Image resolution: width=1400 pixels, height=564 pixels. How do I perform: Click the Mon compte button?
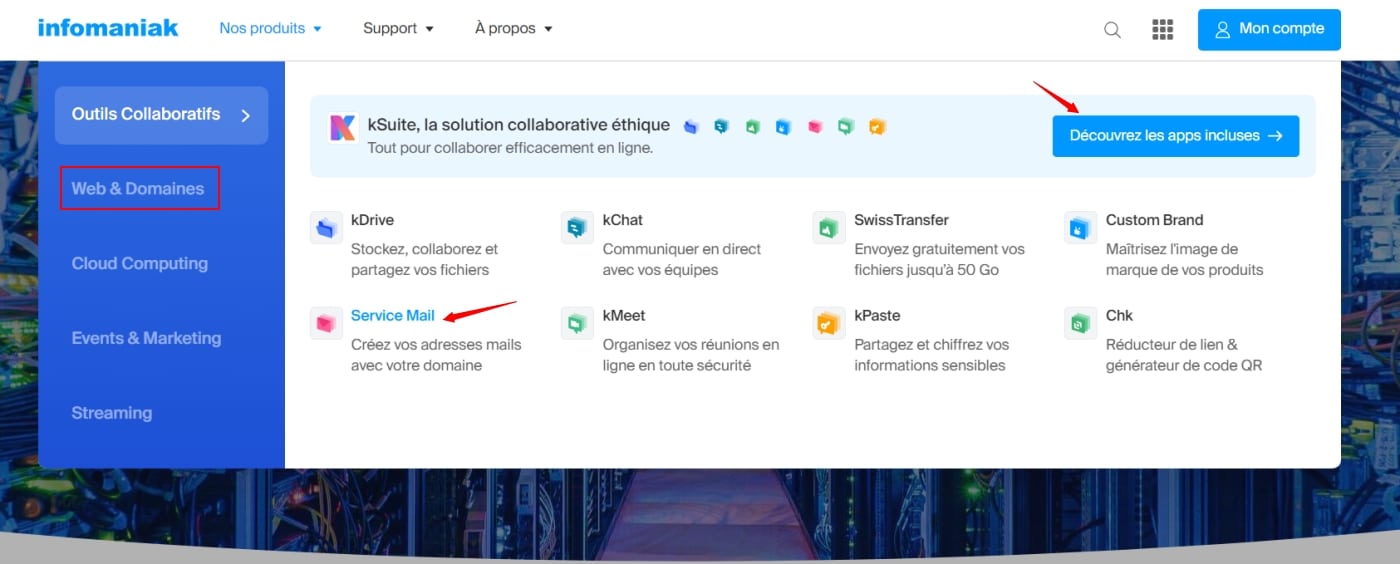[x=1269, y=29]
